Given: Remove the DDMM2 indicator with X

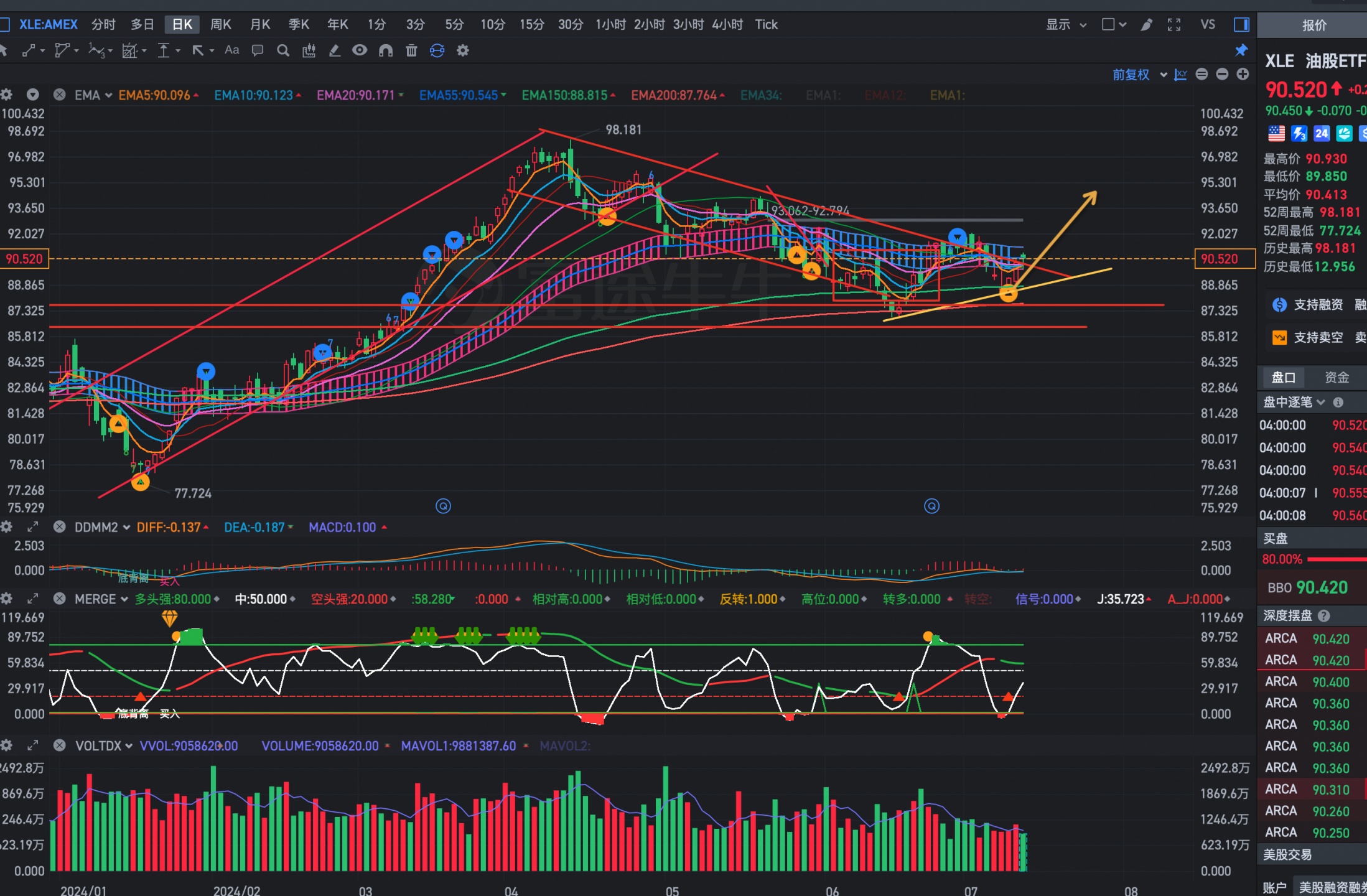Looking at the screenshot, I should click(x=60, y=527).
